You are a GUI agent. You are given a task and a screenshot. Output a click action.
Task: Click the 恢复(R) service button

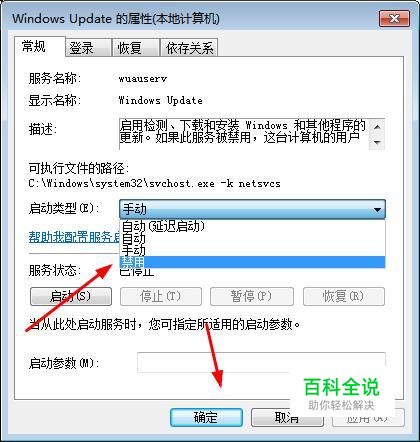(344, 296)
